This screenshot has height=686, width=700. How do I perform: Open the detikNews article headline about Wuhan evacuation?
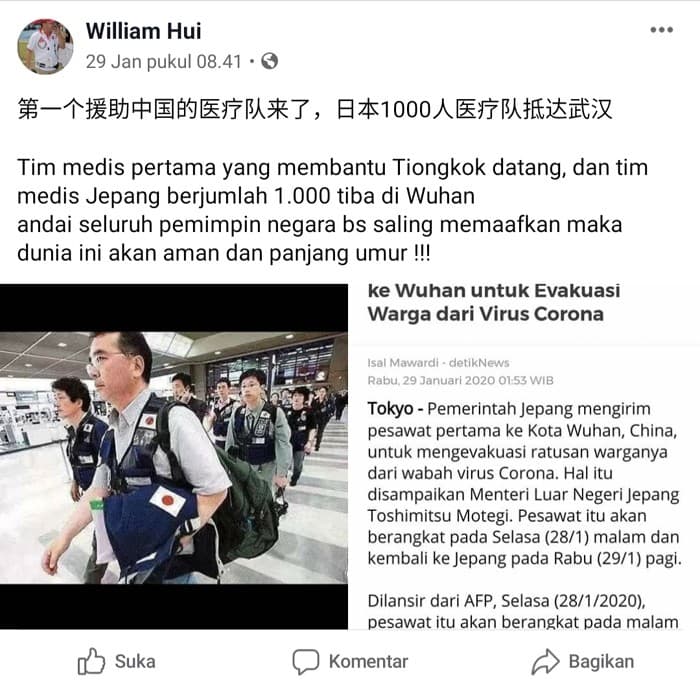[494, 302]
